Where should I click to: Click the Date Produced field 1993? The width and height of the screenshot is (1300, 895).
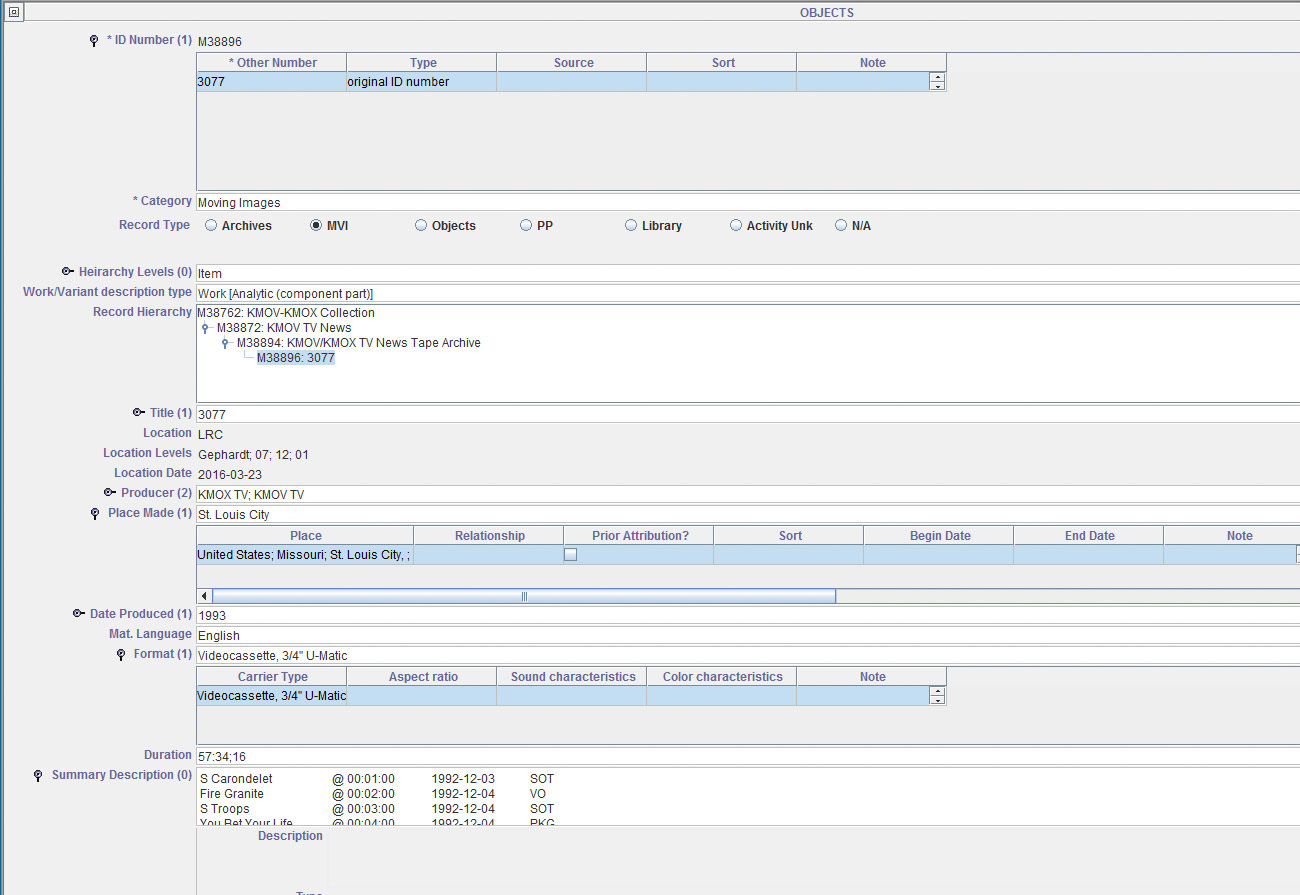point(748,615)
